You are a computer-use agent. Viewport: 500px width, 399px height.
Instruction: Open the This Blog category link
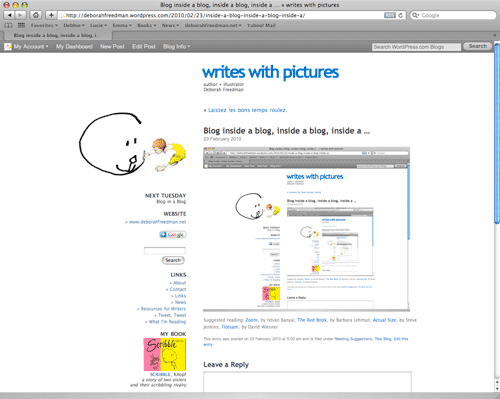pyautogui.click(x=383, y=339)
